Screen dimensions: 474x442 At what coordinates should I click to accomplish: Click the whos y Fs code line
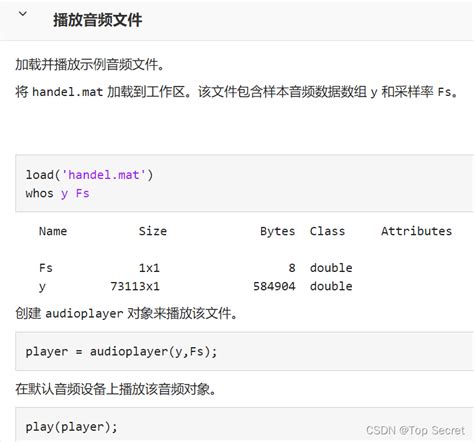pos(57,193)
